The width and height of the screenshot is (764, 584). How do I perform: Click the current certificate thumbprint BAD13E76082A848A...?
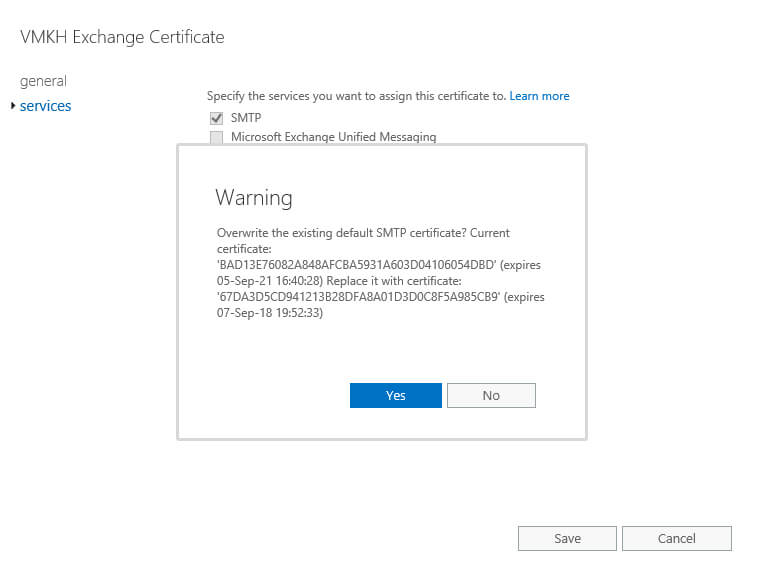pyautogui.click(x=357, y=265)
